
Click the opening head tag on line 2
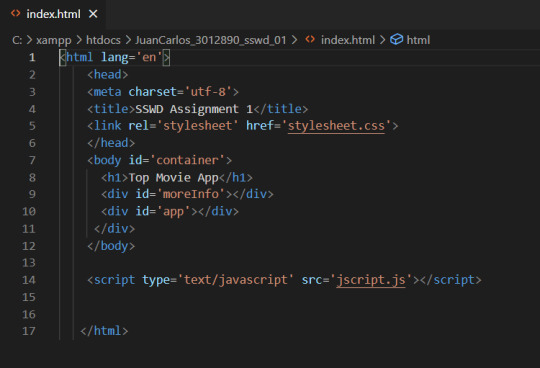pos(107,75)
